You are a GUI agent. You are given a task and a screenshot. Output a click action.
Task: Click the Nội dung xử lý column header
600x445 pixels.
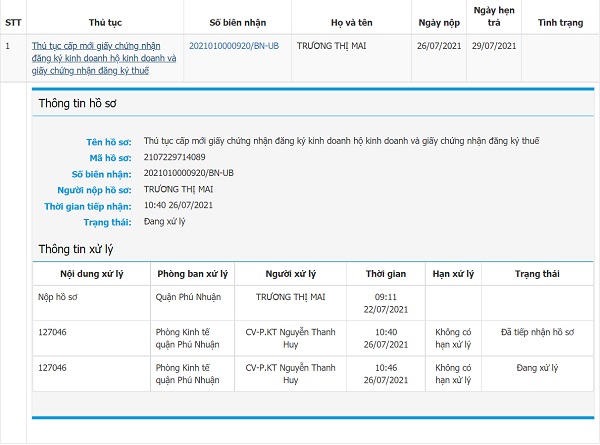click(x=90, y=274)
